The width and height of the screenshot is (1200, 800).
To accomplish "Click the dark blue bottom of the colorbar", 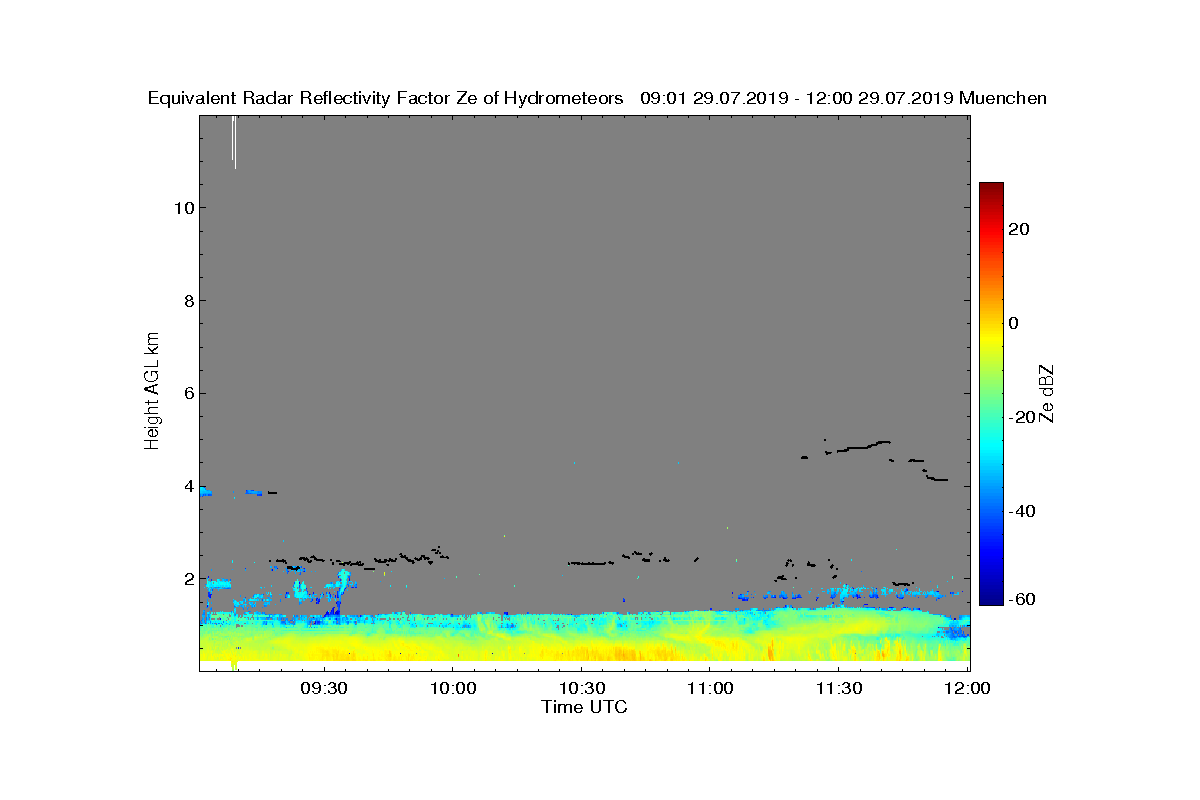I will coord(991,597).
